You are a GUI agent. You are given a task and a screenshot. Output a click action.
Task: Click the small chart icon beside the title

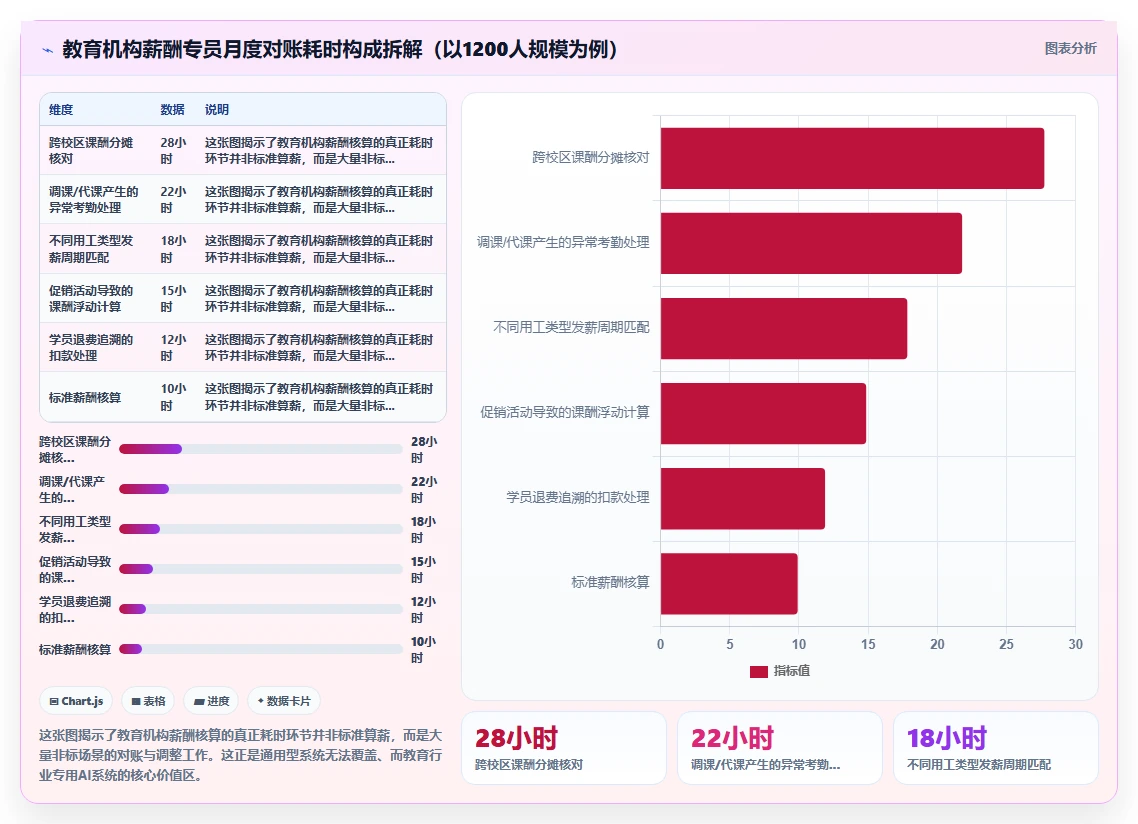point(48,50)
